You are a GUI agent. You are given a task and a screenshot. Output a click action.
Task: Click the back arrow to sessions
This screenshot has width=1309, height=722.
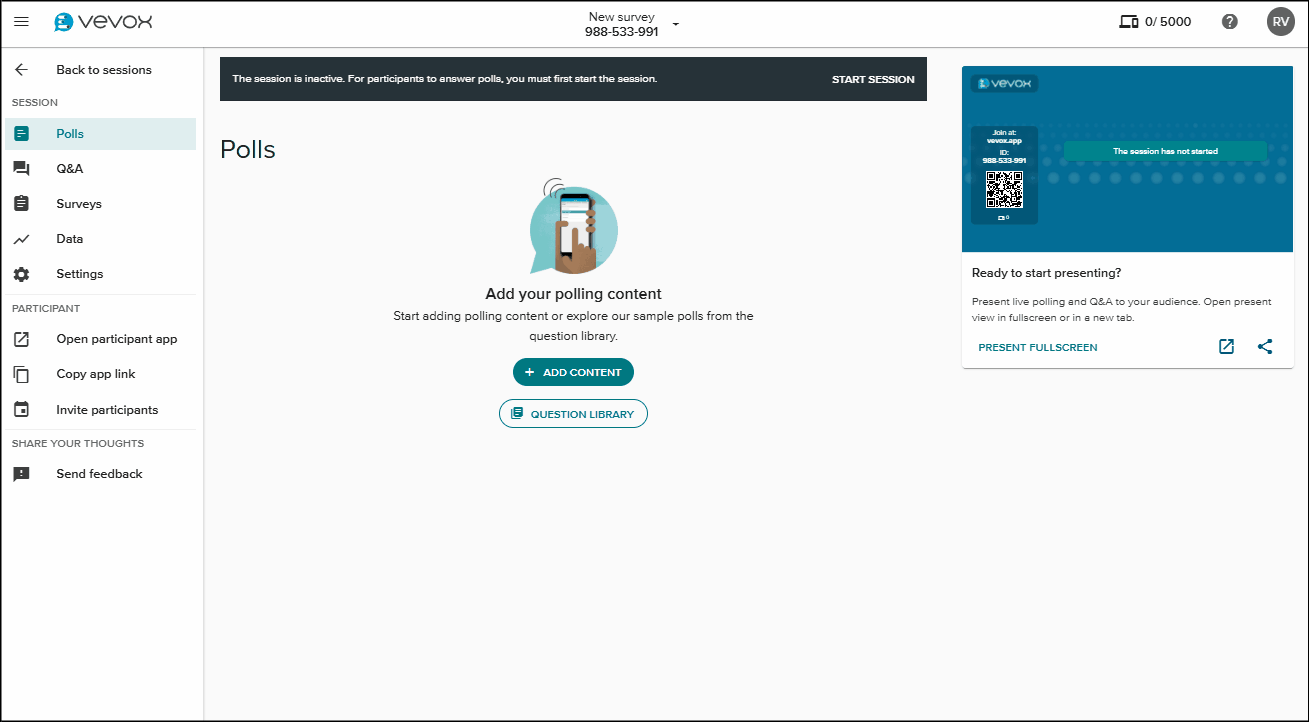(22, 69)
